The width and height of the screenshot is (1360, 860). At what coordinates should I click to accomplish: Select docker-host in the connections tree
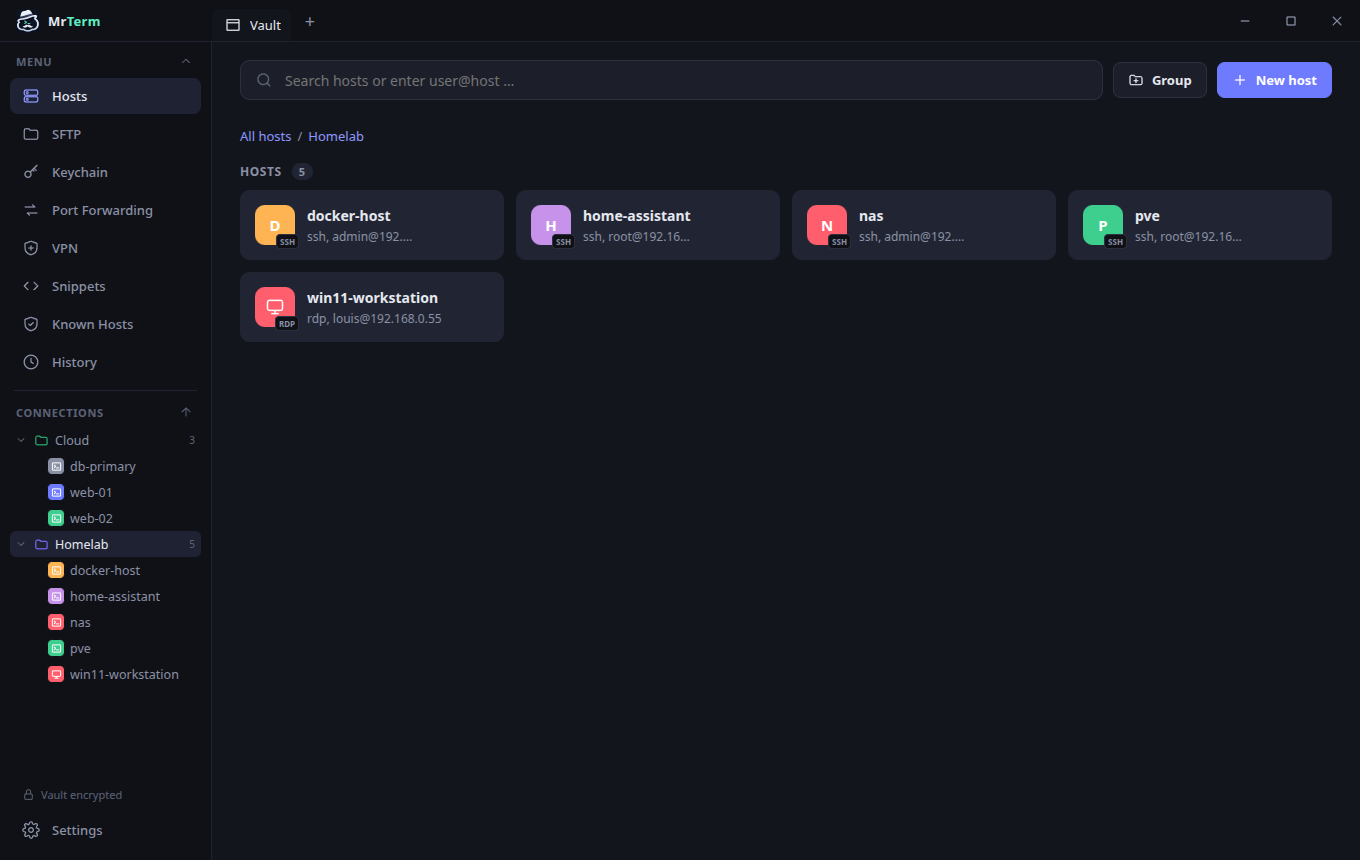click(105, 570)
